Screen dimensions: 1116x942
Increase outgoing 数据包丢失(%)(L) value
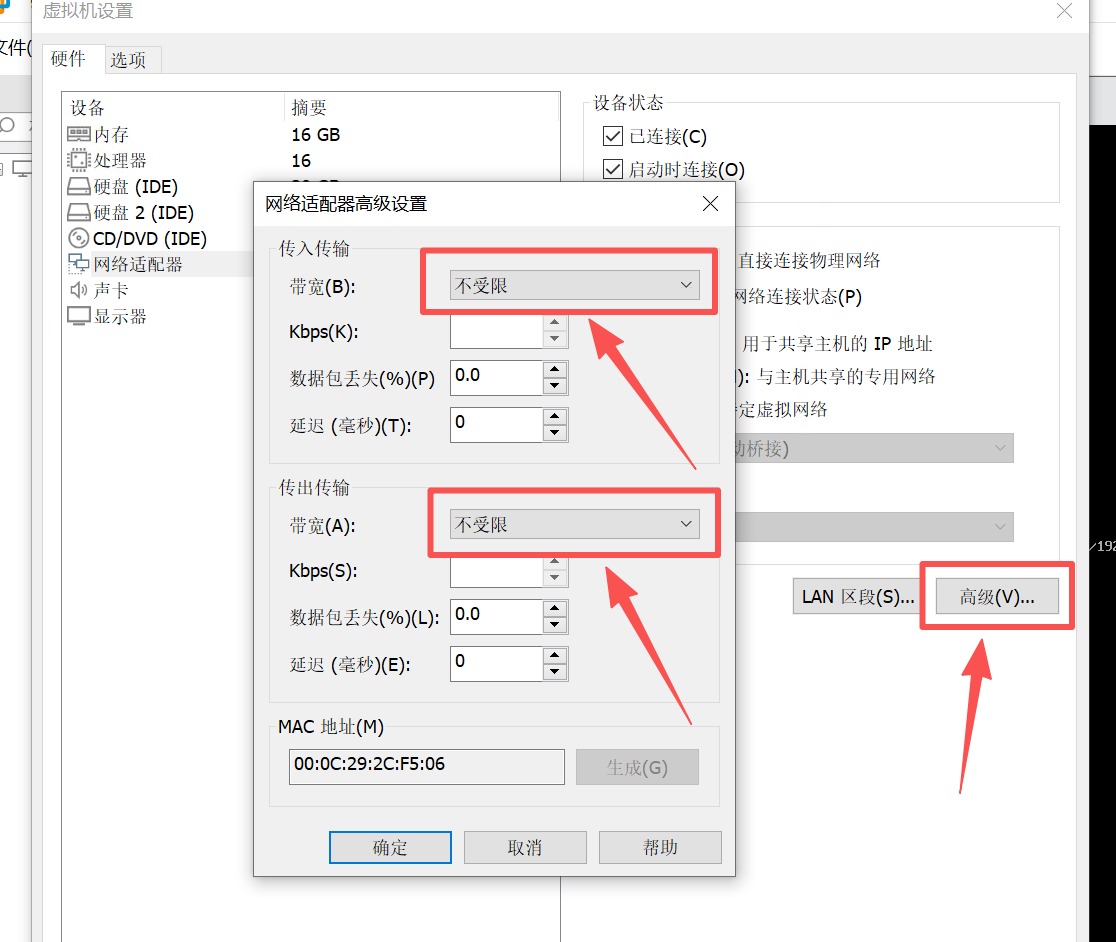pos(554,608)
